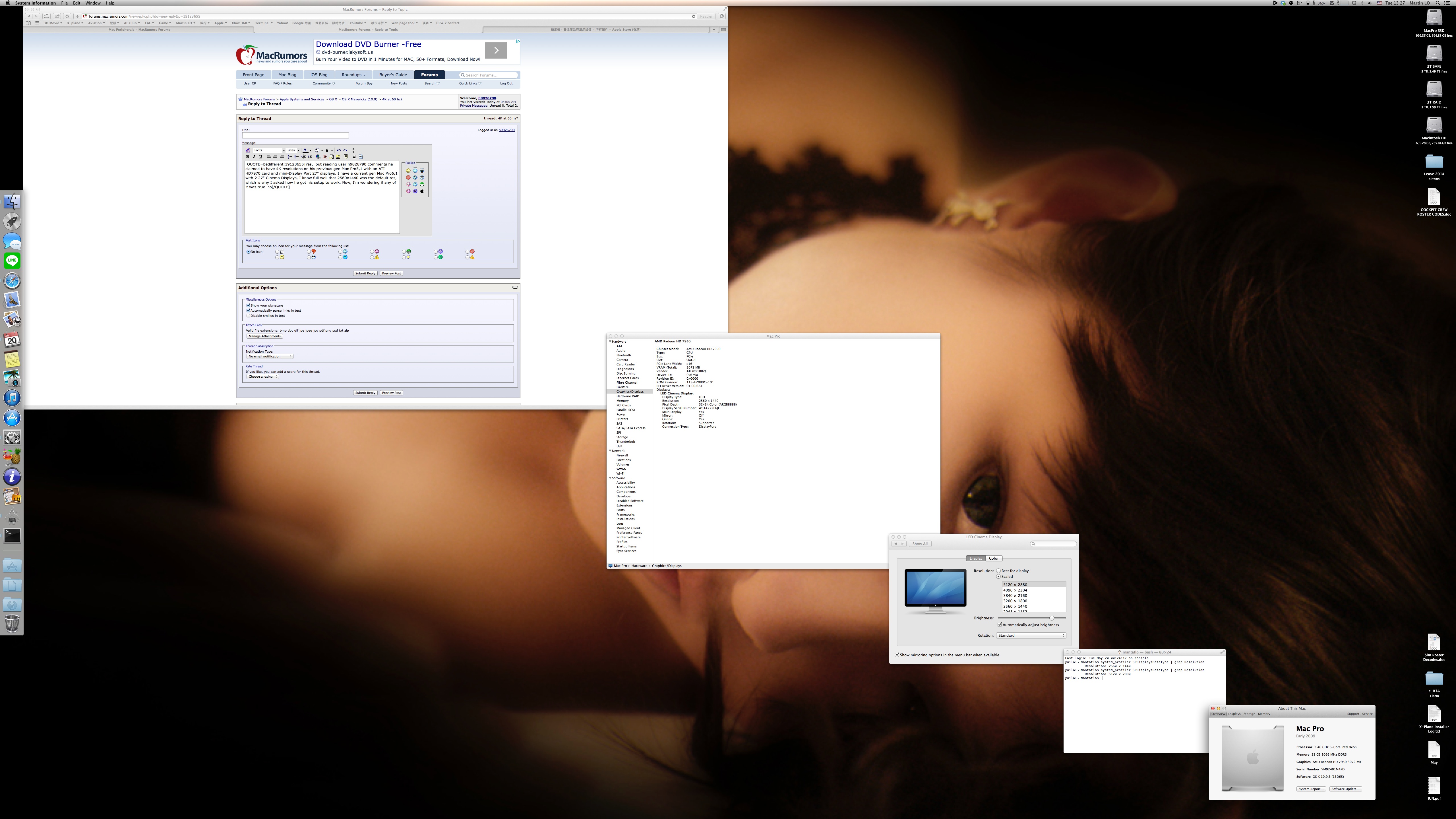Collapse Hardware section in System Information
This screenshot has height=819, width=1456.
click(610, 341)
